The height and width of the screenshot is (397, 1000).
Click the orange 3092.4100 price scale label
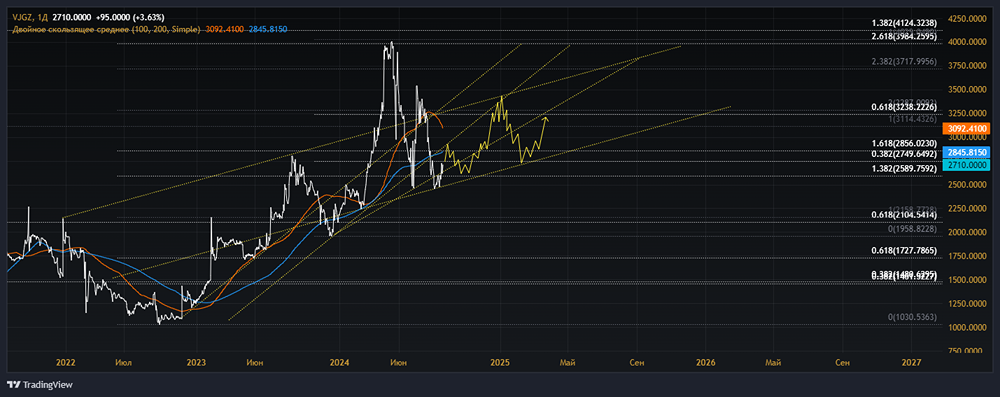pos(968,128)
